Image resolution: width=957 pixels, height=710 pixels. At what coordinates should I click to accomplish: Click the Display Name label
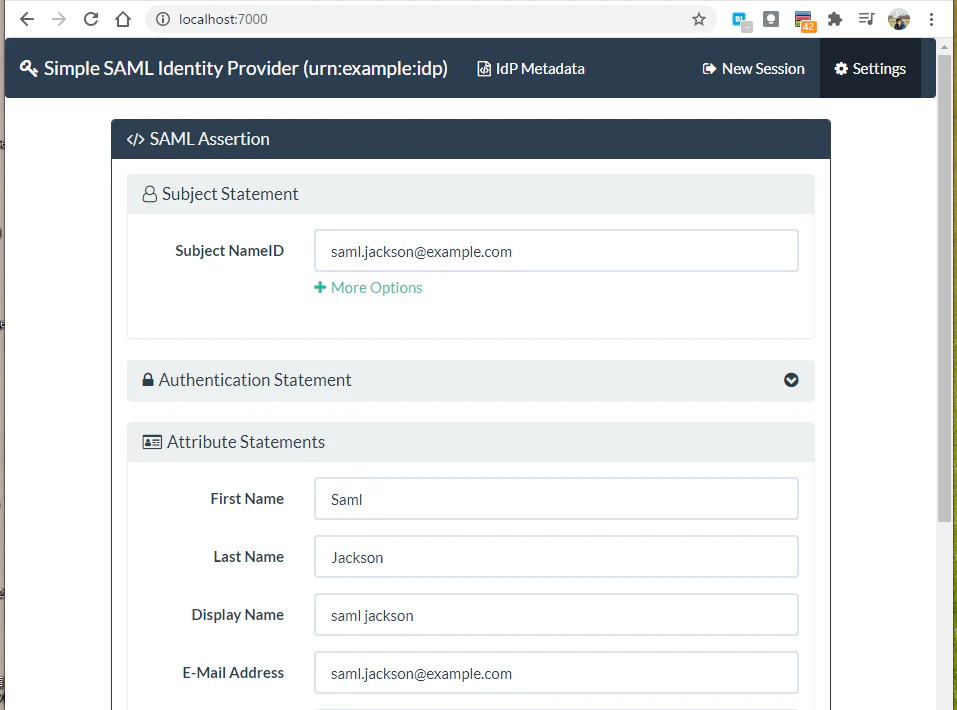click(x=237, y=615)
